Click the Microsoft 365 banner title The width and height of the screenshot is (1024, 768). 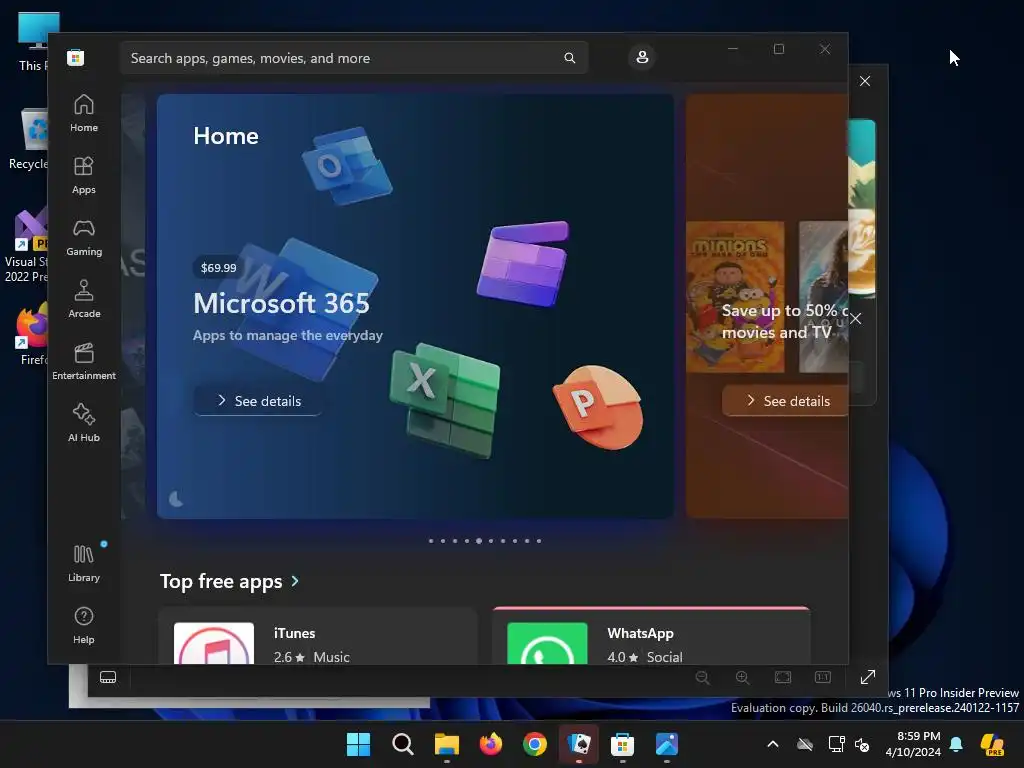coord(281,303)
